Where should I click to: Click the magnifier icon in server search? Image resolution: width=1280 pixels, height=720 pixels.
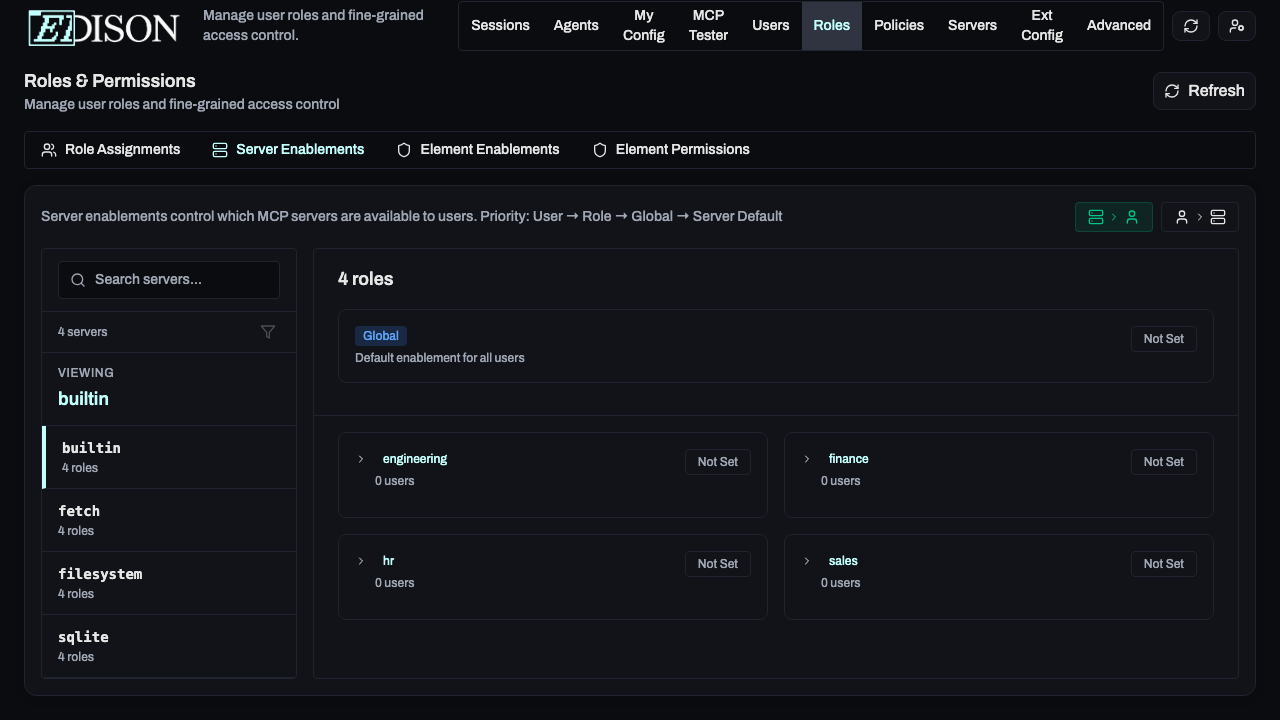tap(78, 280)
